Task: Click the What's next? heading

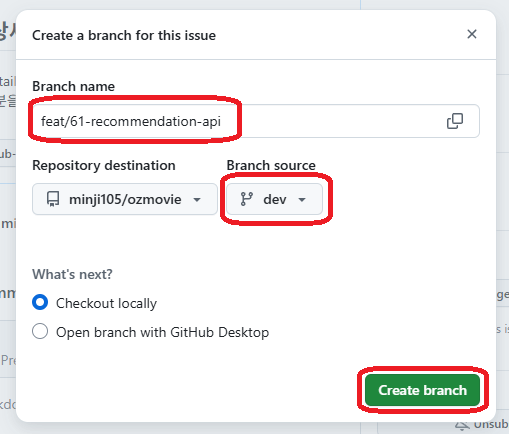Action: click(x=72, y=274)
